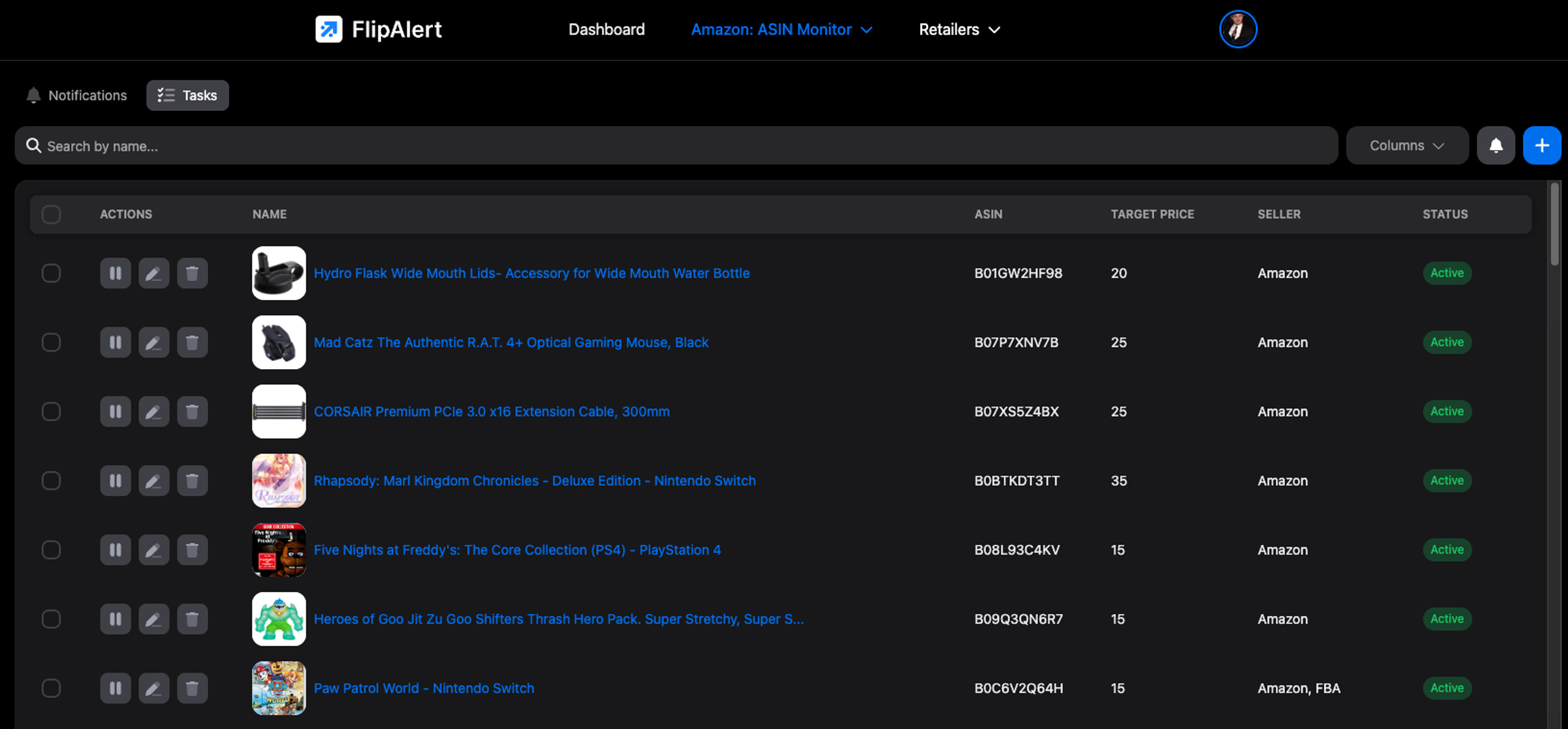1568x729 pixels.
Task: Expand the Amazon: ASIN Monitor menu
Action: click(782, 29)
